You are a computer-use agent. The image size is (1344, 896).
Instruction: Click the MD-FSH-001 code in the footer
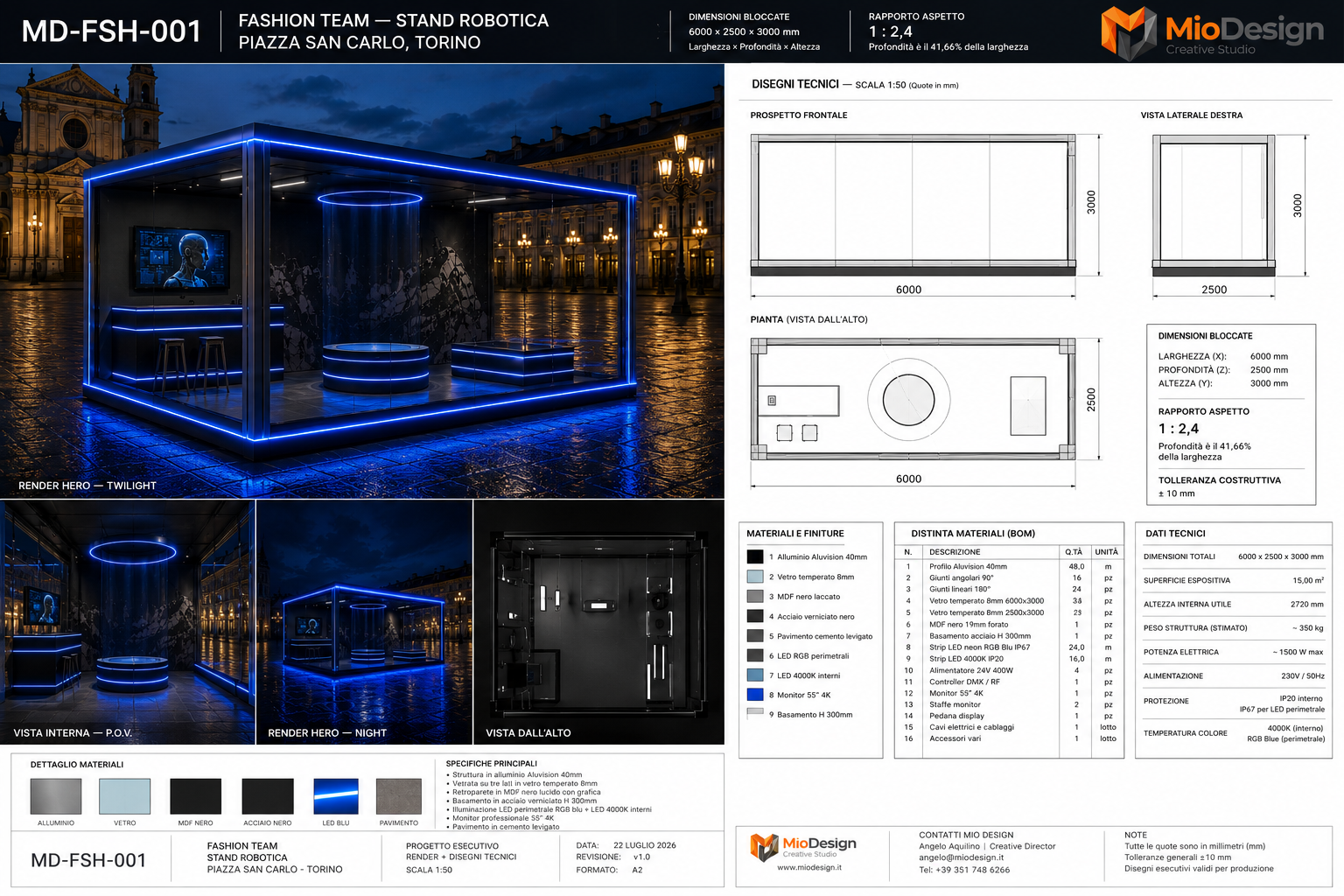[88, 860]
